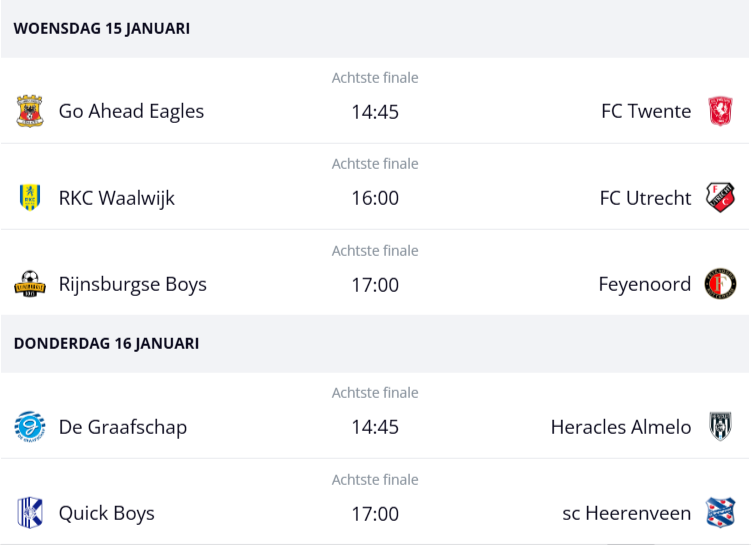751x545 pixels.
Task: Open the sc Heerenveen team name
Action: pos(627,513)
